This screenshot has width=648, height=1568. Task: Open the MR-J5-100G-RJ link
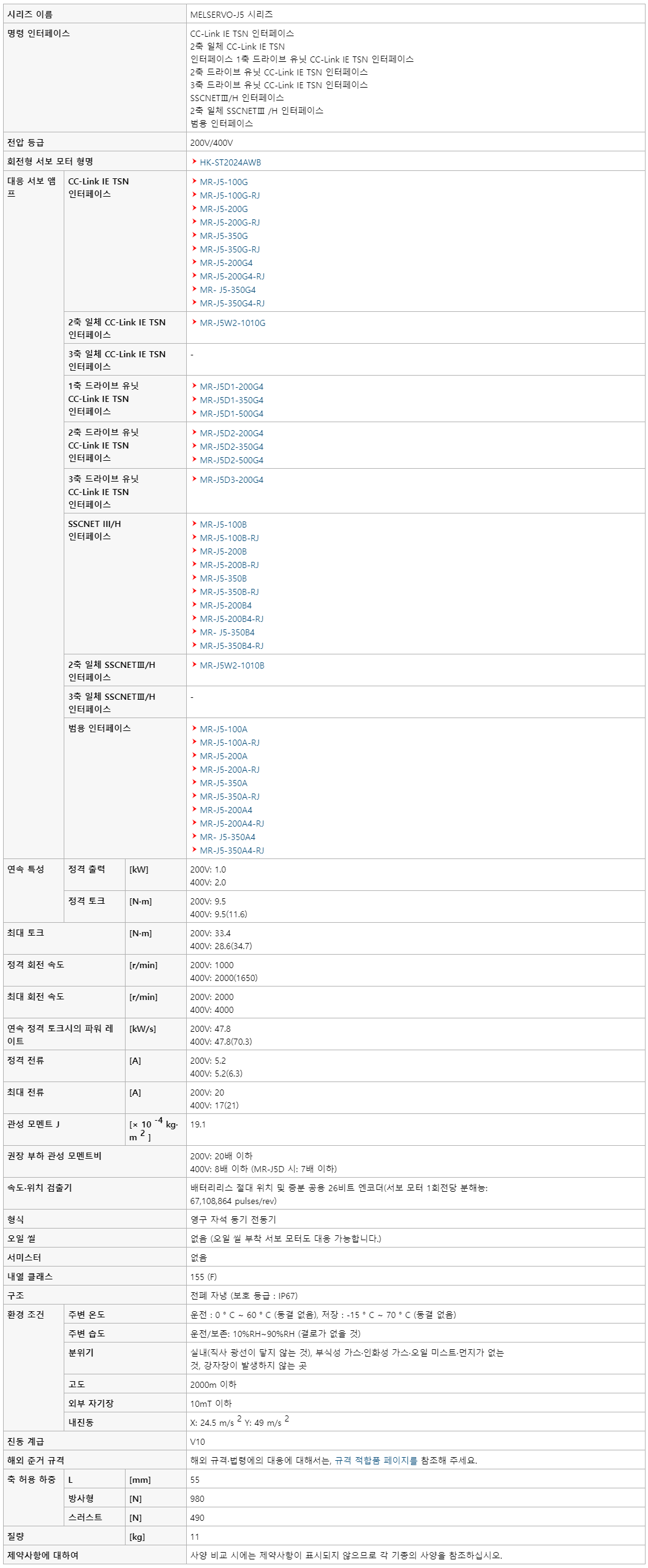coord(230,195)
